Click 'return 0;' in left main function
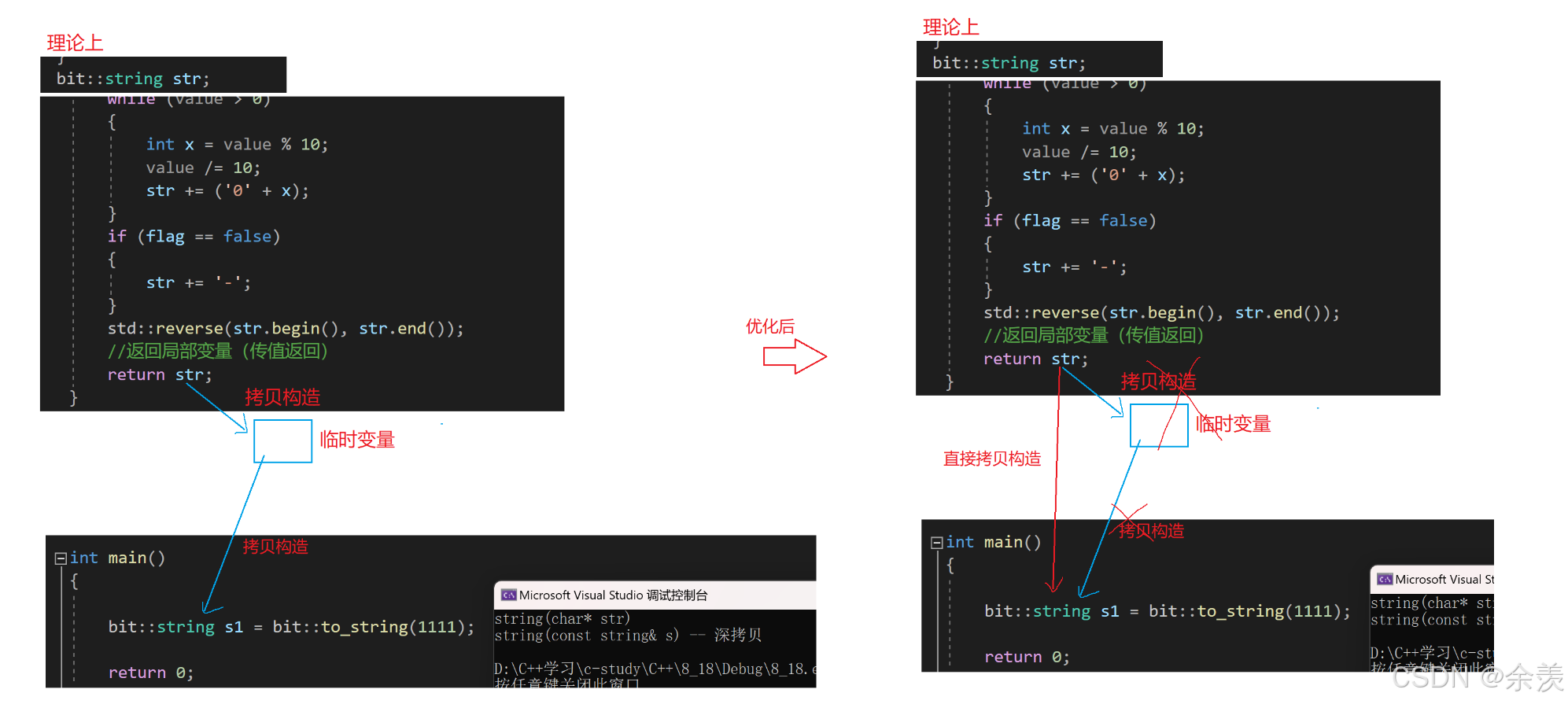Image resolution: width=1568 pixels, height=704 pixels. [x=151, y=673]
